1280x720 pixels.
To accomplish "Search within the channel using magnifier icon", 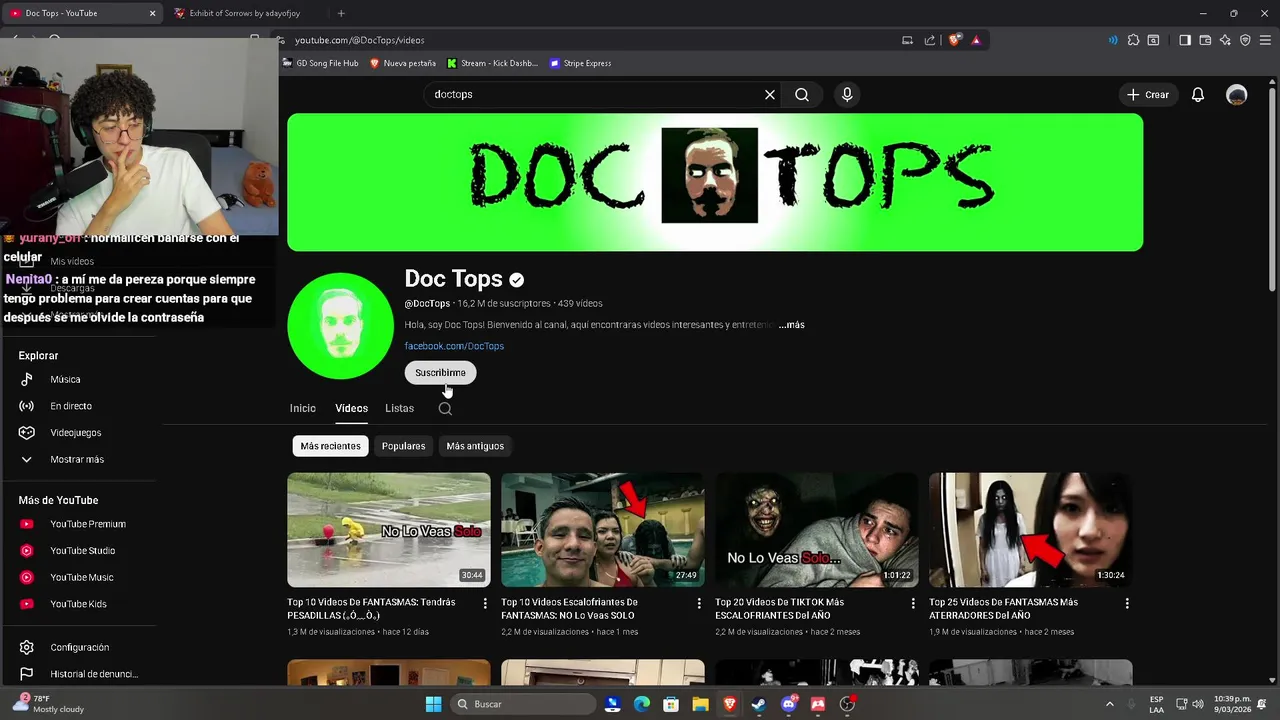I will pyautogui.click(x=445, y=408).
